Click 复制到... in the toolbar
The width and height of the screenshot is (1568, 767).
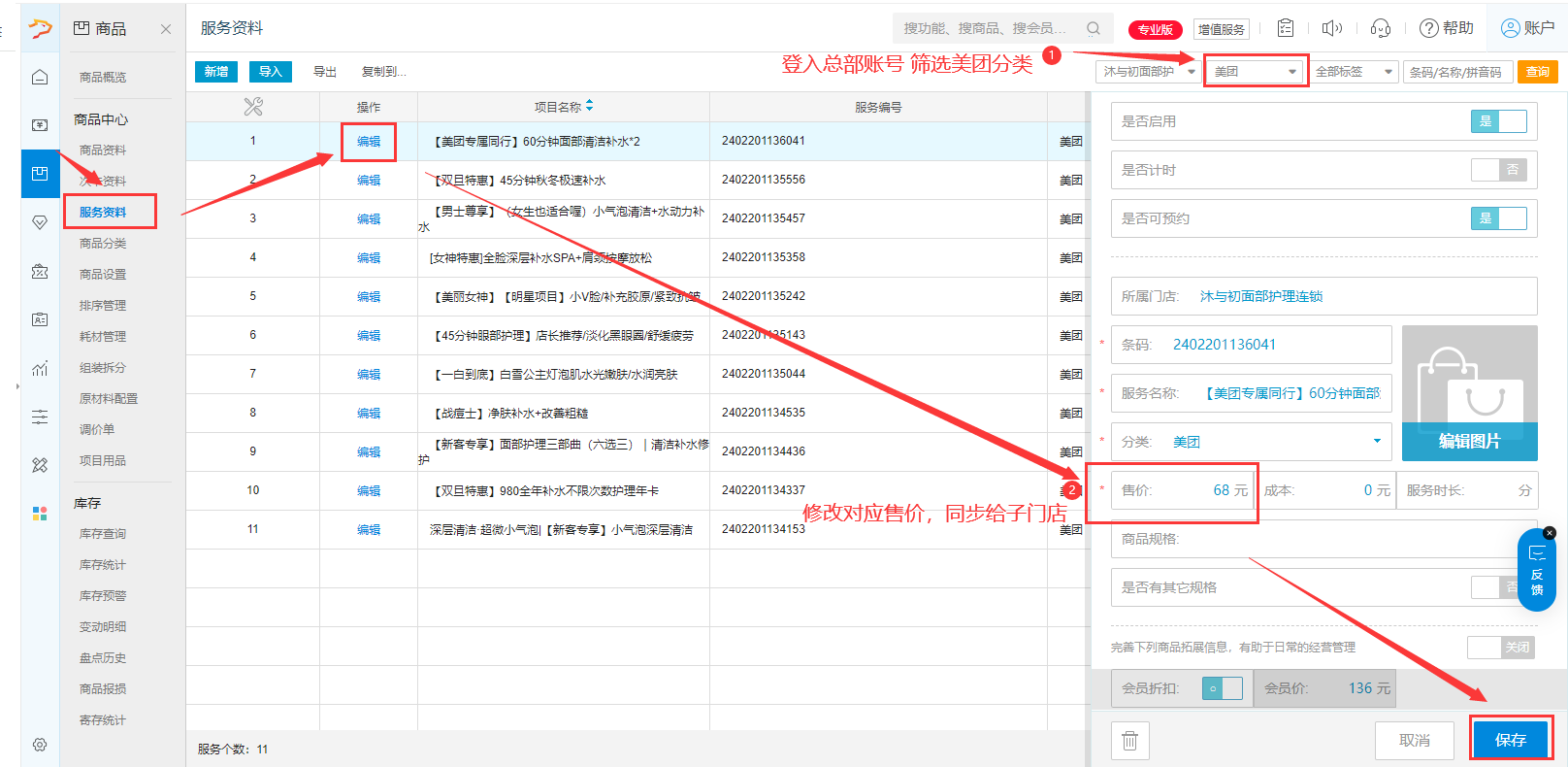(384, 72)
